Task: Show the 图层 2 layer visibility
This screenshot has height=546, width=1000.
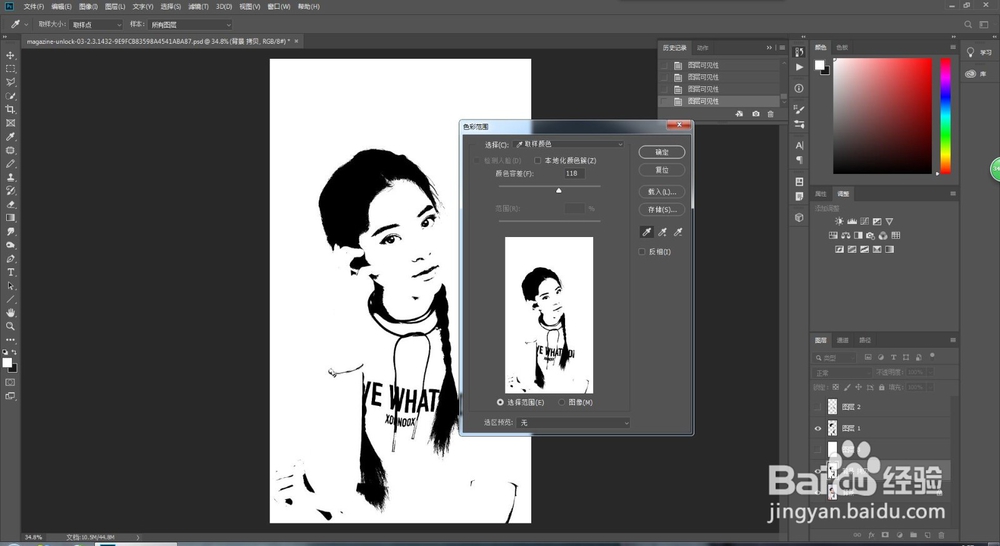Action: point(818,407)
